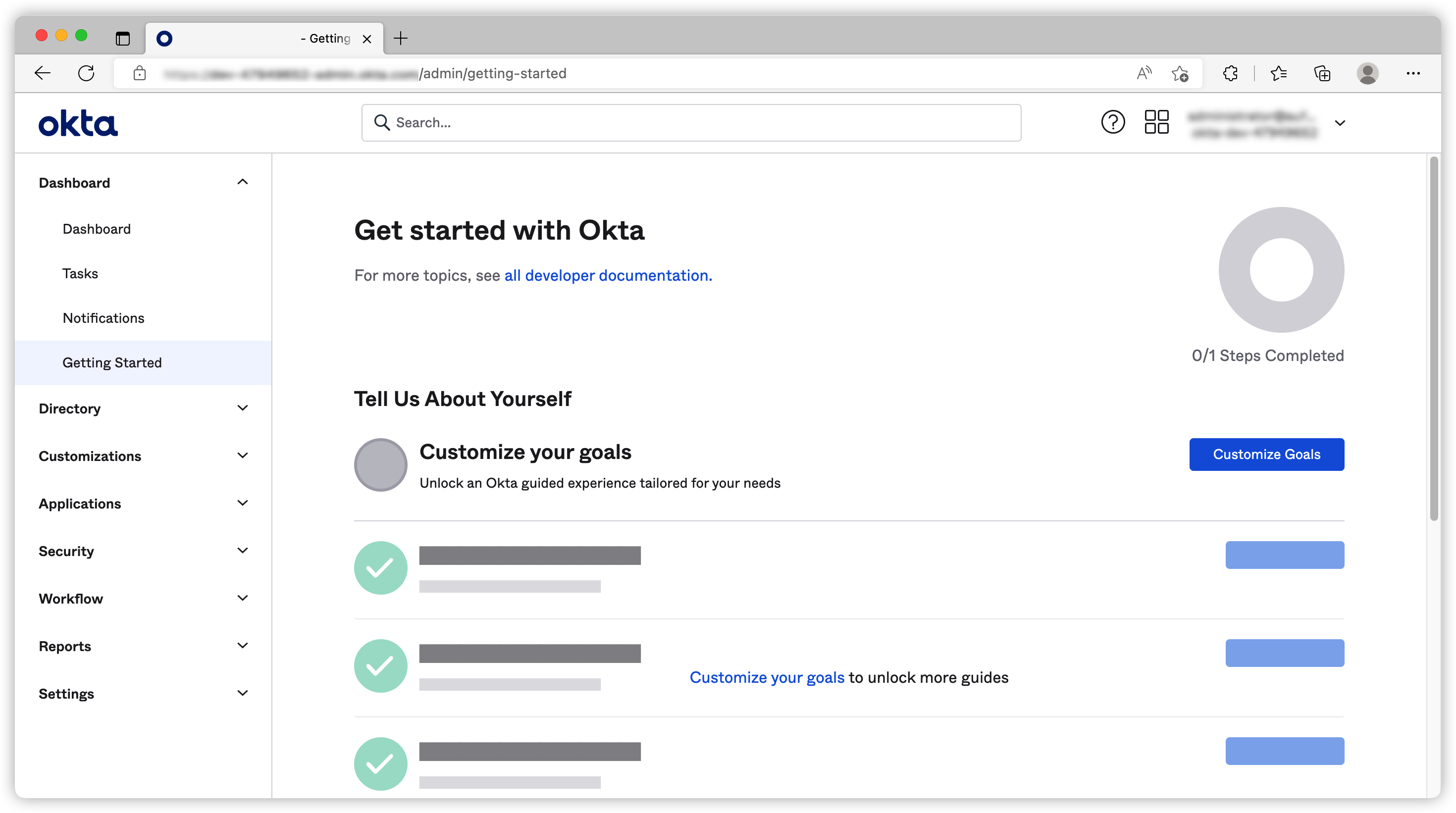This screenshot has width=1456, height=813.
Task: Open the all developer documentation link
Action: [x=608, y=275]
